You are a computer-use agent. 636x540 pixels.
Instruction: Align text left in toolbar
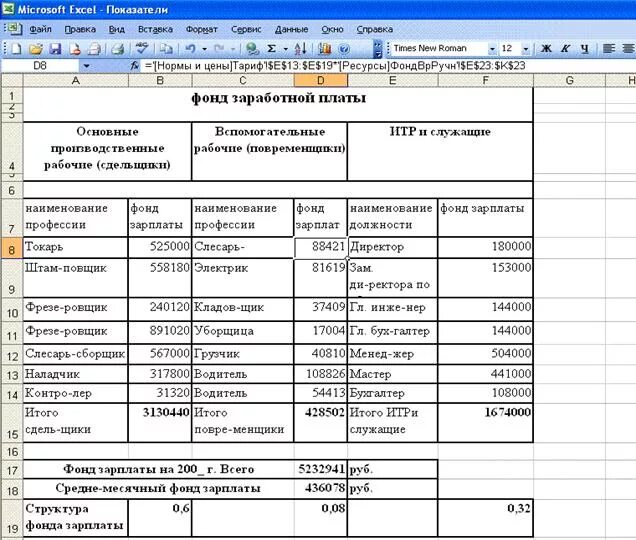coord(608,49)
